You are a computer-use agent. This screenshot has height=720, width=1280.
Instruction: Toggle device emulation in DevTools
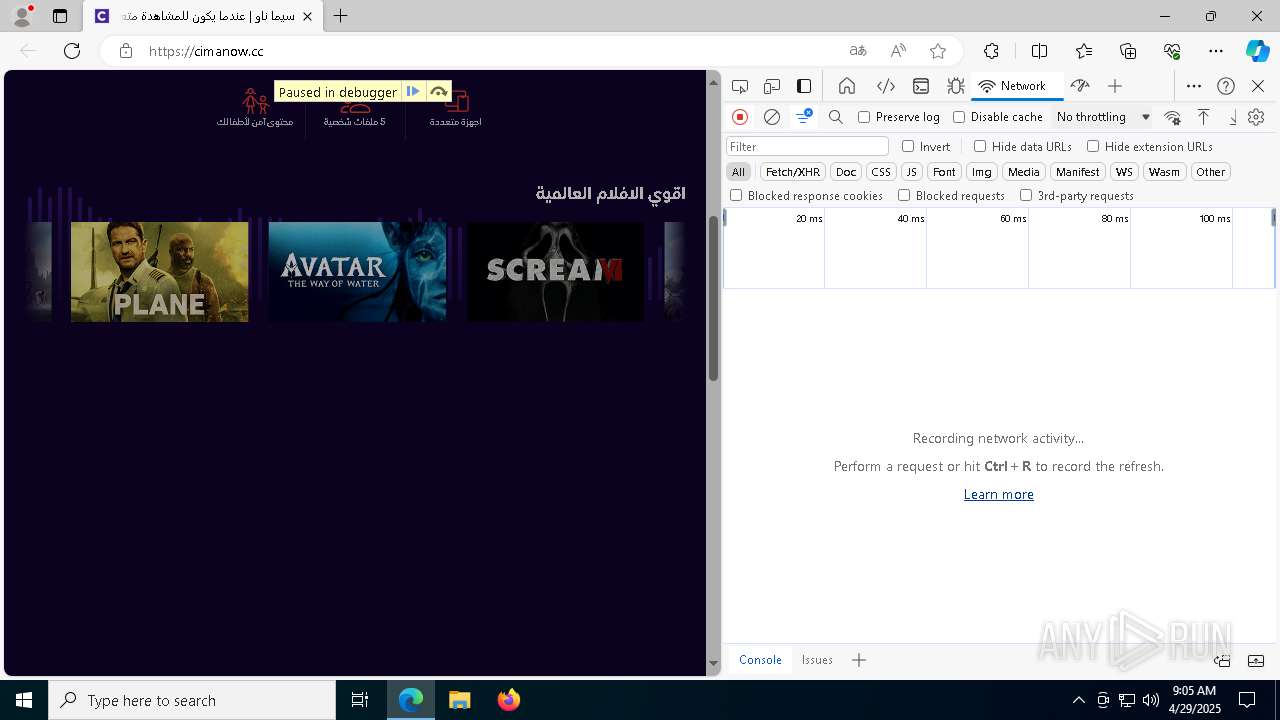pos(772,86)
